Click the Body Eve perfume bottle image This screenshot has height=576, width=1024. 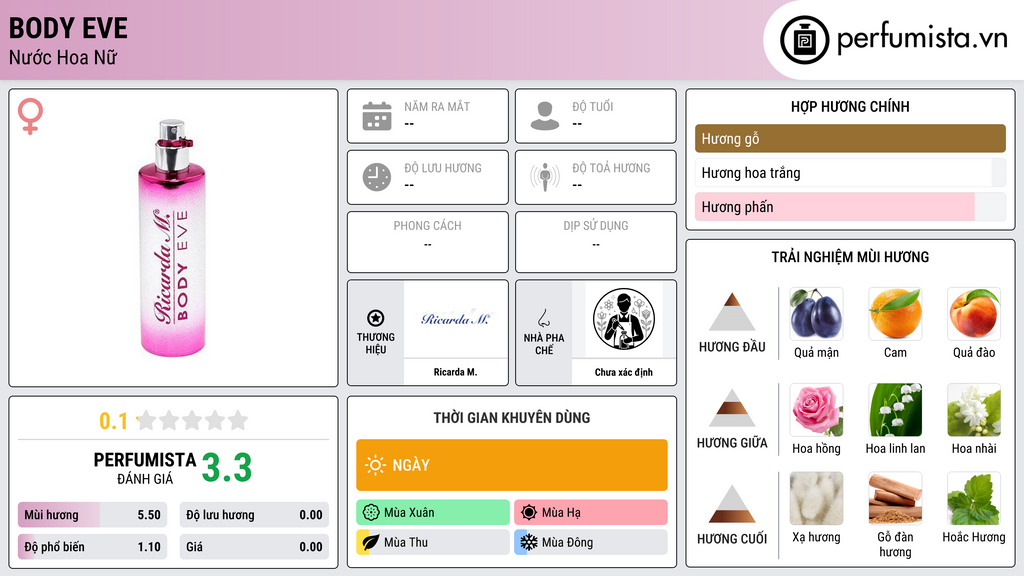172,238
